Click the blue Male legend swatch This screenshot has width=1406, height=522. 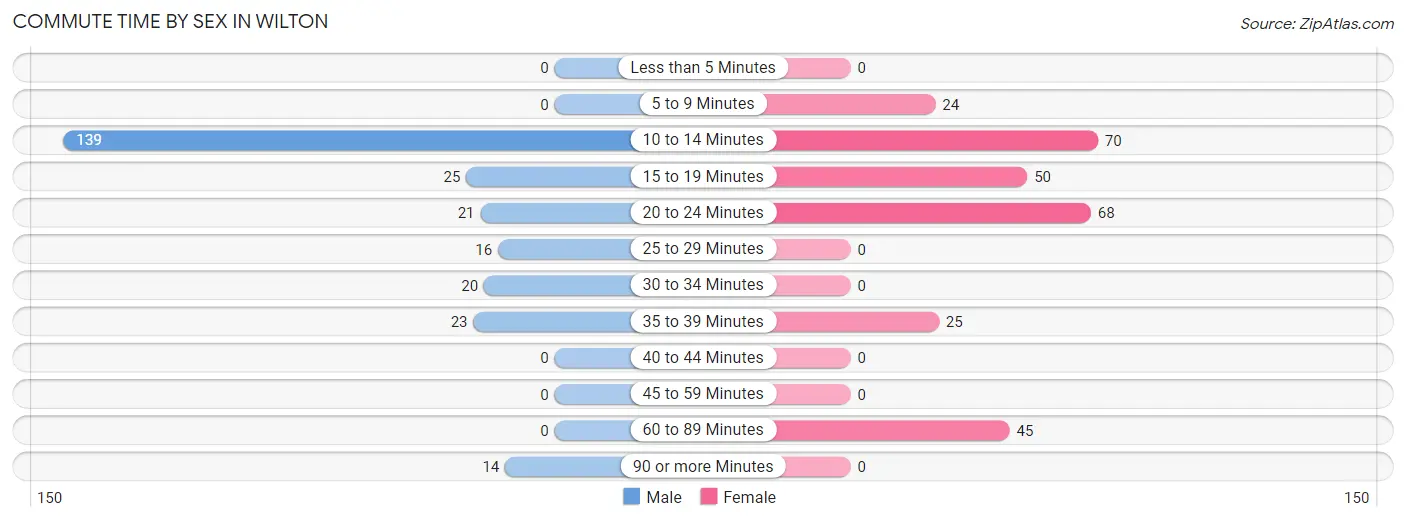point(632,497)
